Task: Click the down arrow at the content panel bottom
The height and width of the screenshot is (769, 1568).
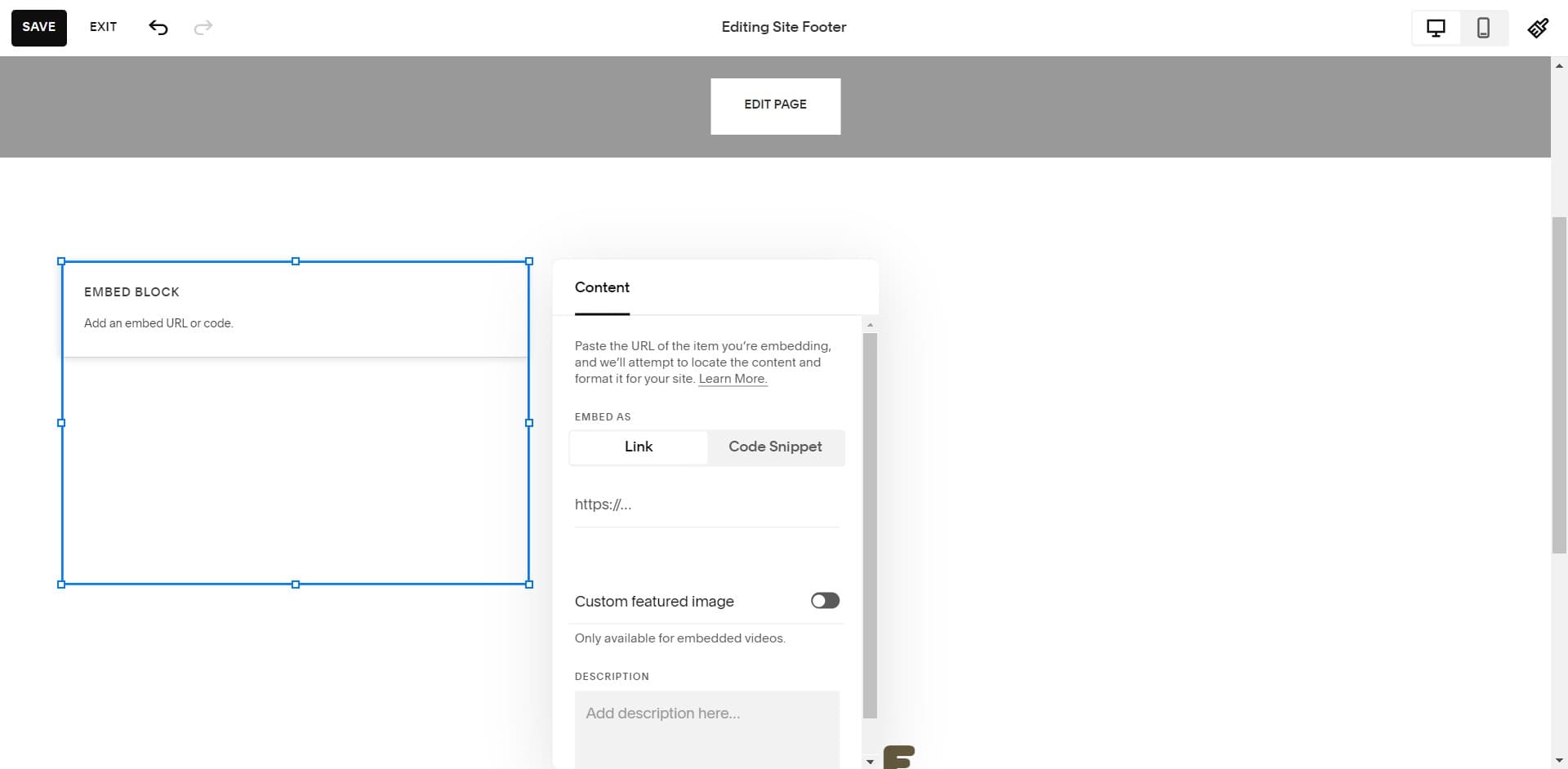Action: coord(870,761)
